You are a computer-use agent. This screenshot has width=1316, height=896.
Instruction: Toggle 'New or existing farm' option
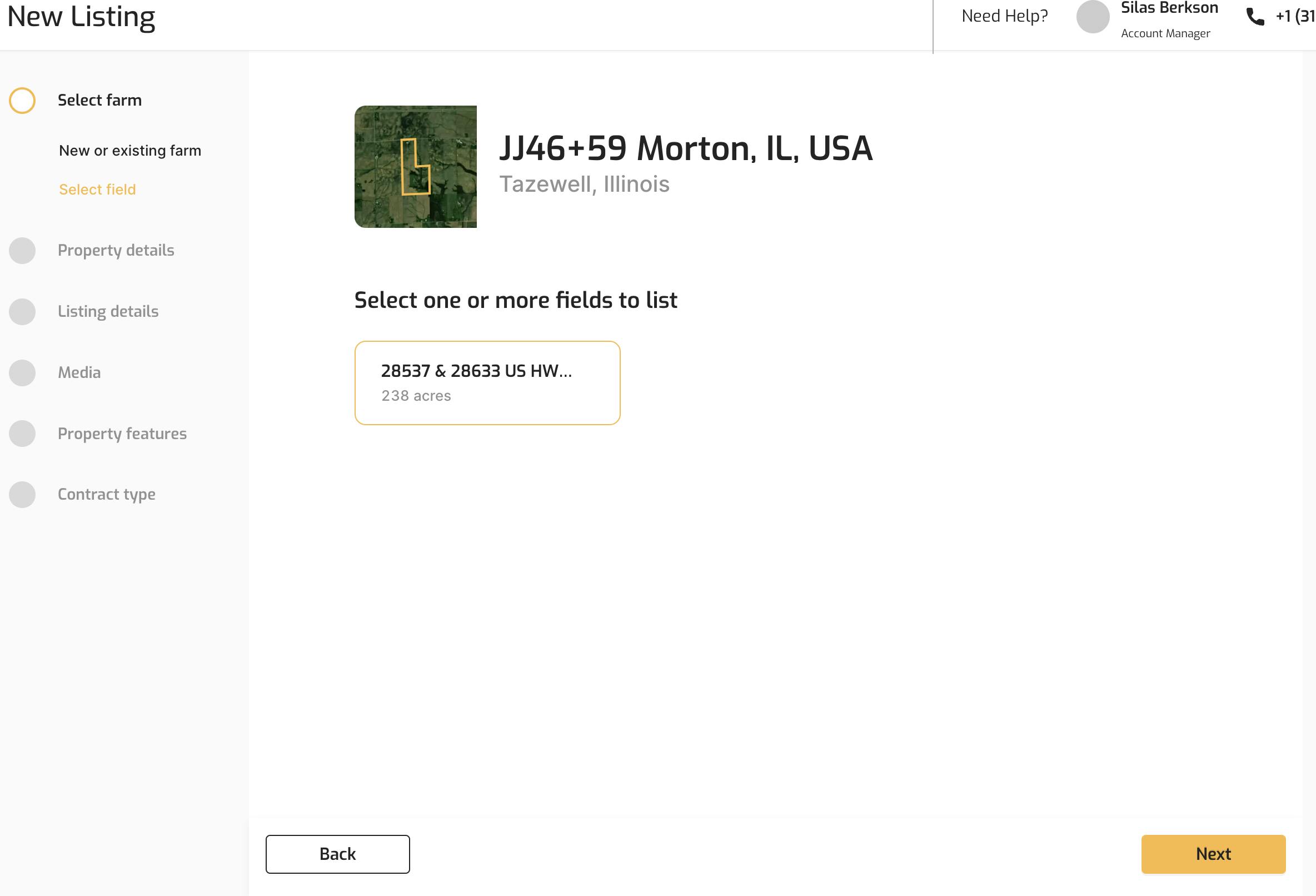(x=130, y=150)
